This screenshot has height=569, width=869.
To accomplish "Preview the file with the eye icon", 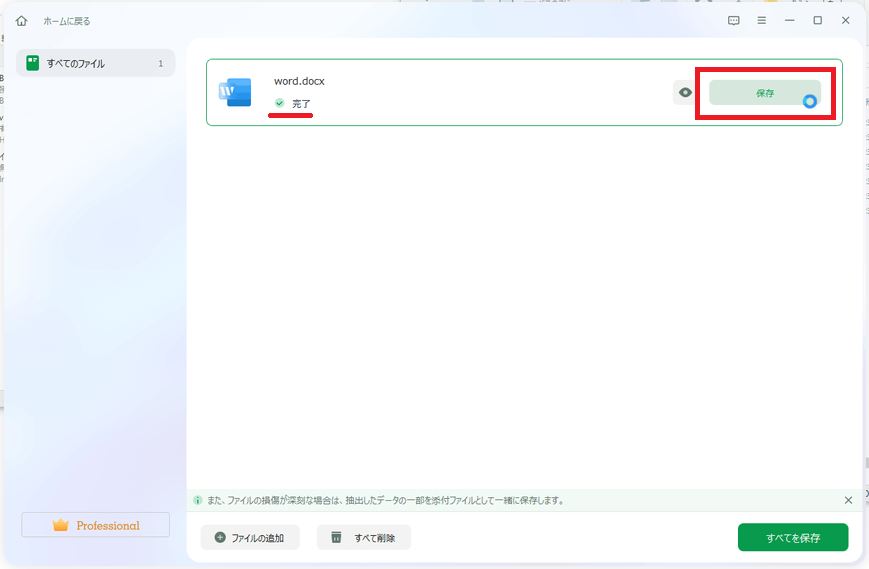I will [x=685, y=93].
